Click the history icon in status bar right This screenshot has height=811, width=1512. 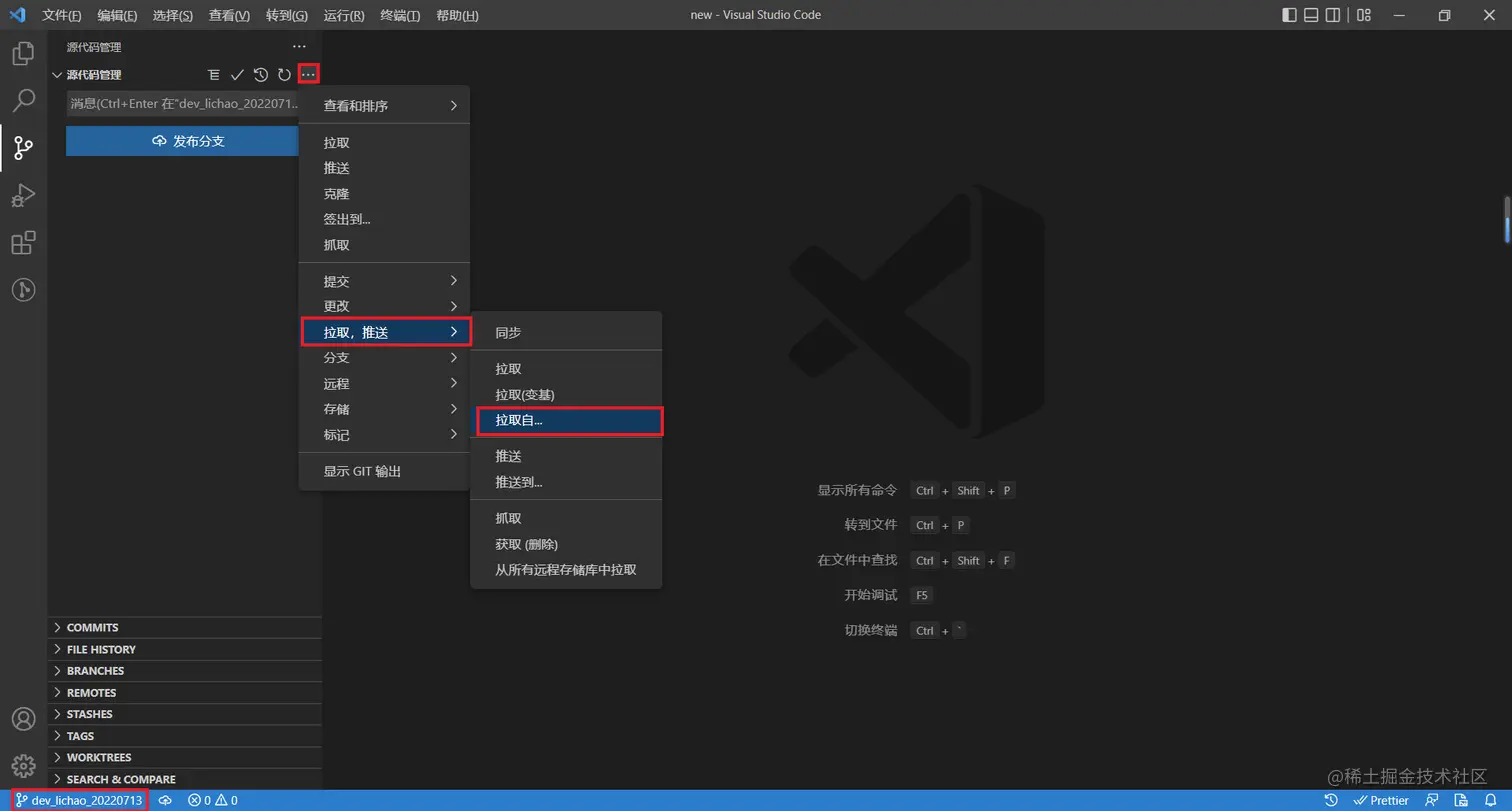coord(1331,800)
